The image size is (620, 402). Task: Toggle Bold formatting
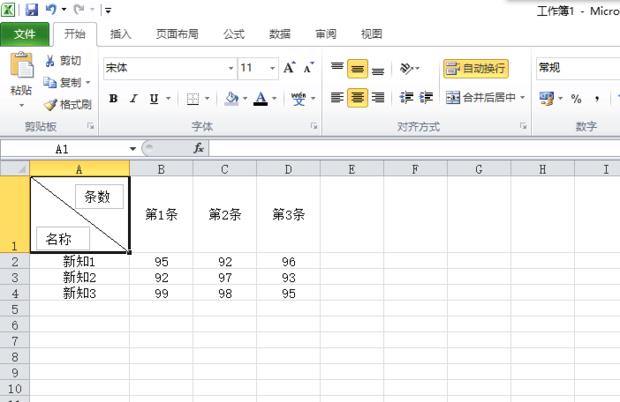tap(113, 98)
